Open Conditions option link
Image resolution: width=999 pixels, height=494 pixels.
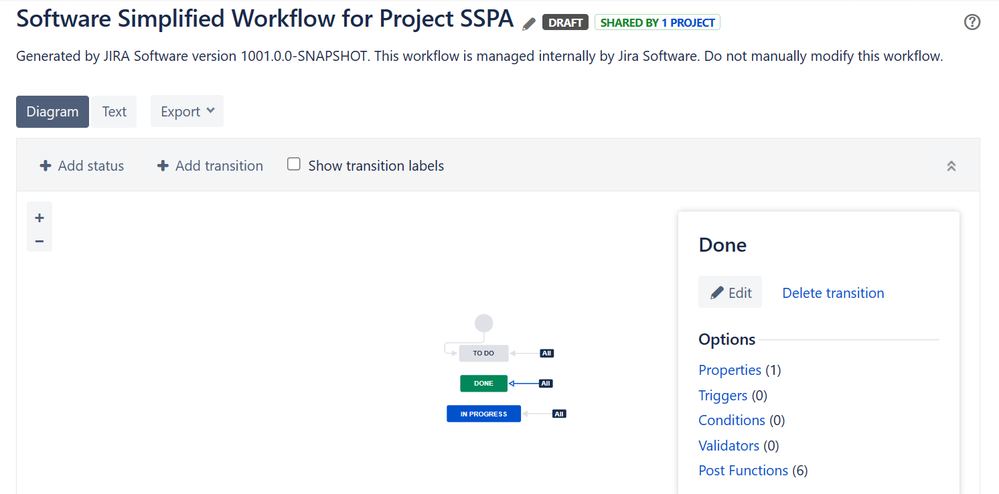coord(731,420)
